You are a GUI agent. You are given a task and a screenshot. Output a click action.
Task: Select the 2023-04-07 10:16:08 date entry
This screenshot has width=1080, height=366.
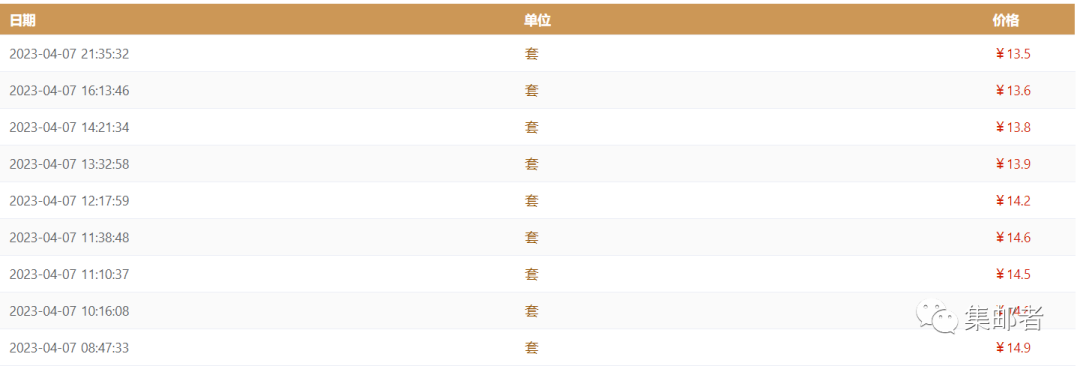pos(69,311)
